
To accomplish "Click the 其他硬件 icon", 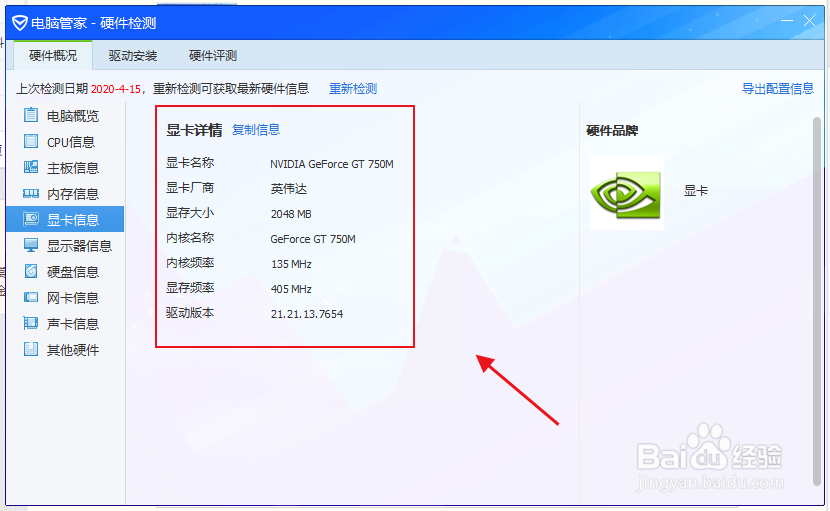I will coord(31,349).
